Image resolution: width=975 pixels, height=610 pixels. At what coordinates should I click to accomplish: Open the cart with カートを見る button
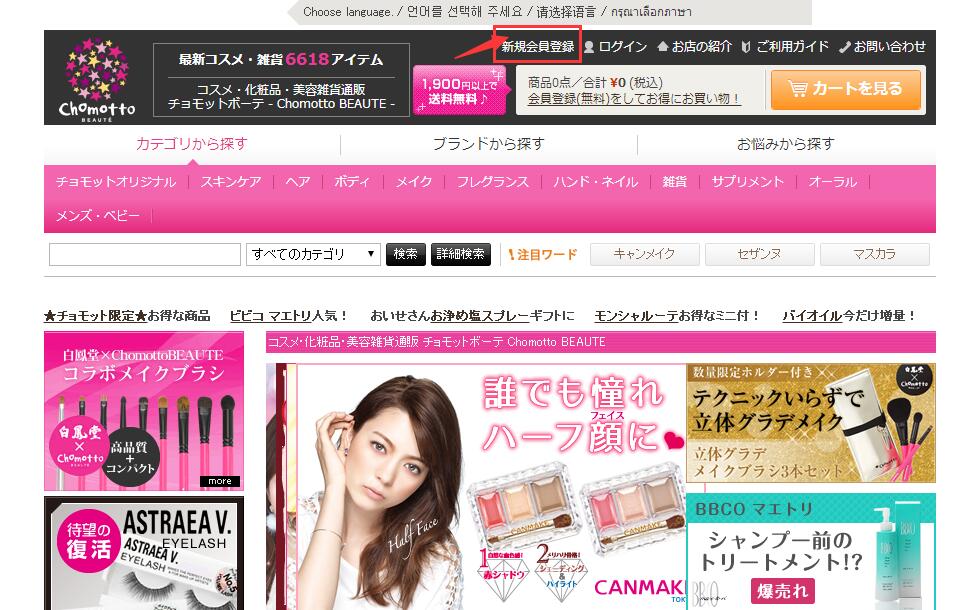[845, 89]
